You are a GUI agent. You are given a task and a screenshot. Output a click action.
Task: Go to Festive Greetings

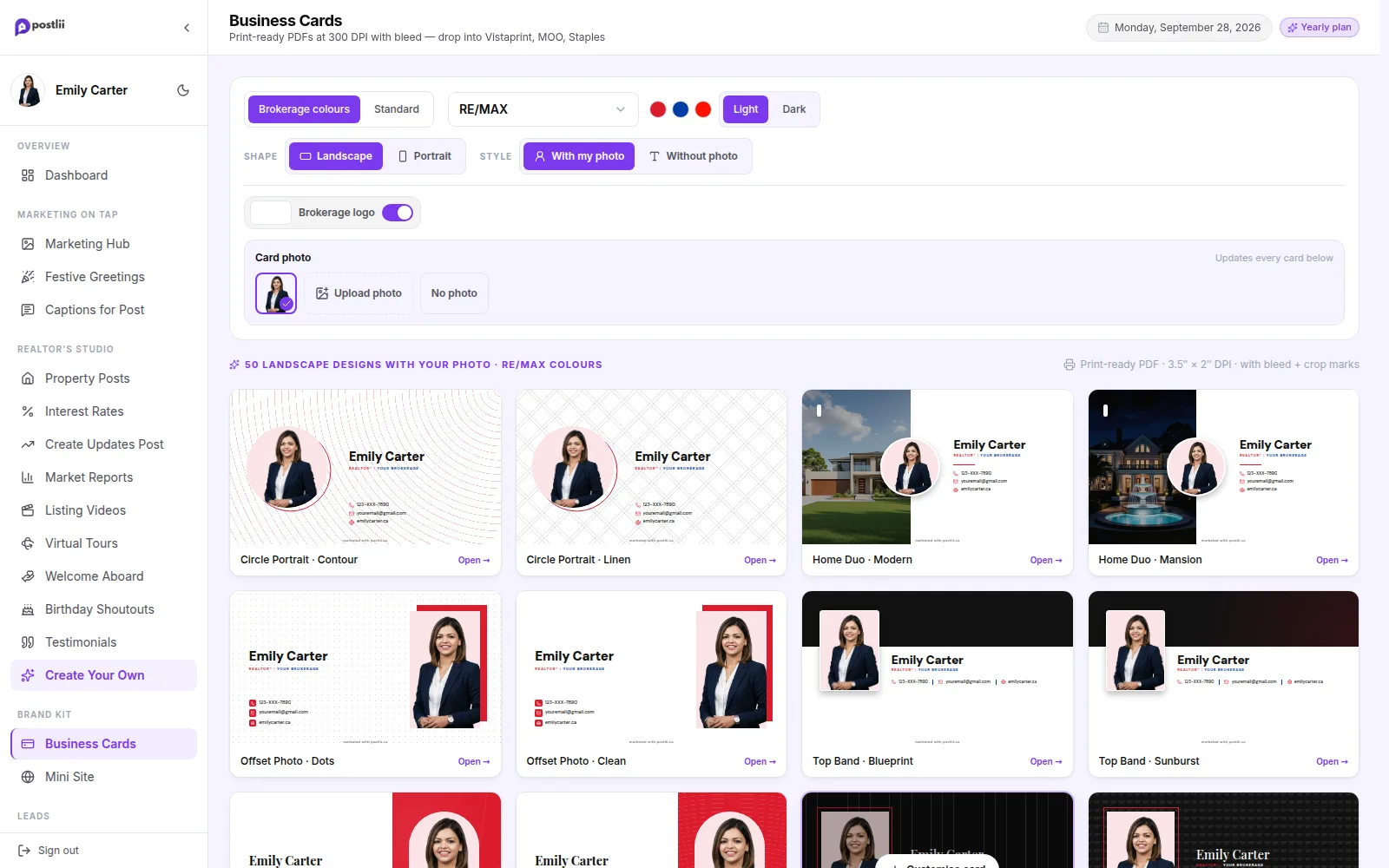[x=103, y=277]
